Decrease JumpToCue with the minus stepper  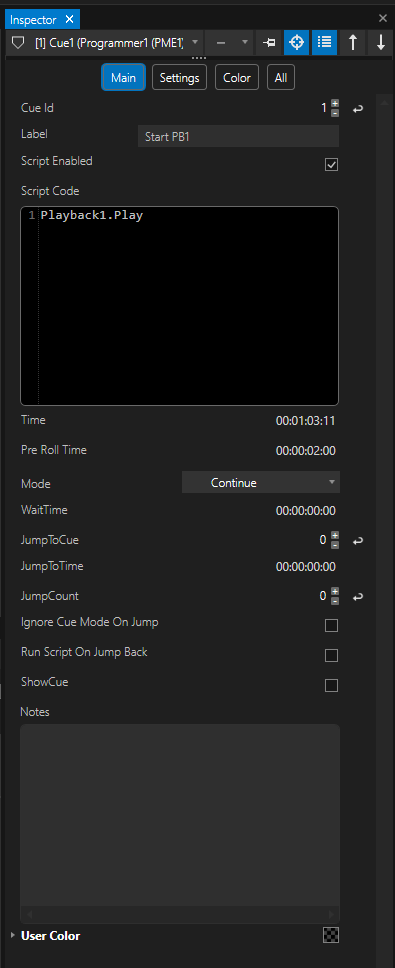click(335, 544)
